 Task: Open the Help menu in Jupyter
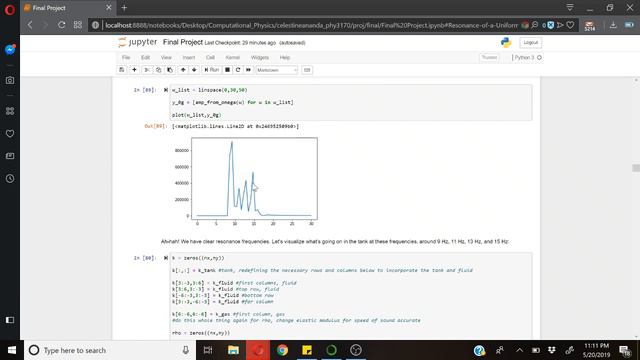(284, 58)
